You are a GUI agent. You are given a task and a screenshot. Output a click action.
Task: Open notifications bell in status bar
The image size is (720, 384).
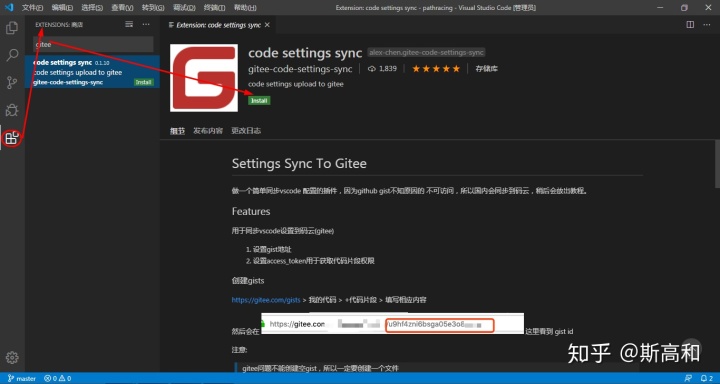pos(706,378)
